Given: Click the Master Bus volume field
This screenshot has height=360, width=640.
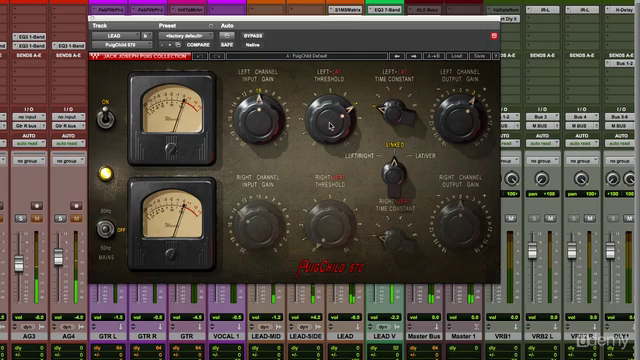Looking at the screenshot, I should pyautogui.click(x=424, y=317).
